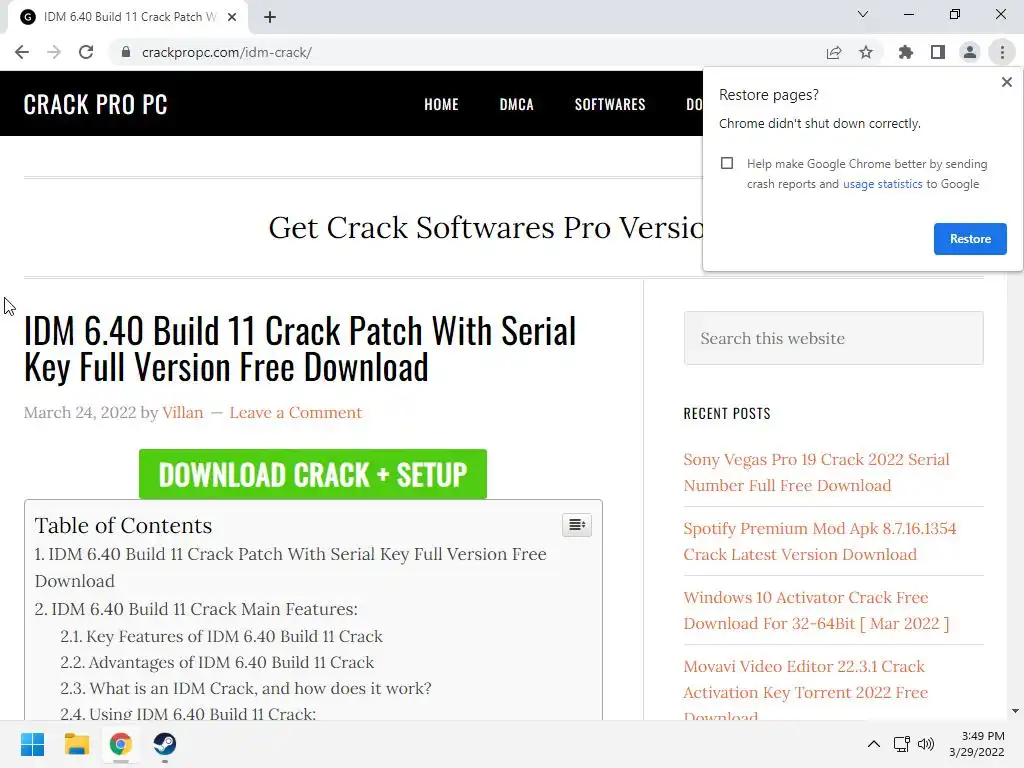
Task: Click the crackpropc.com address bar URL
Action: point(227,52)
